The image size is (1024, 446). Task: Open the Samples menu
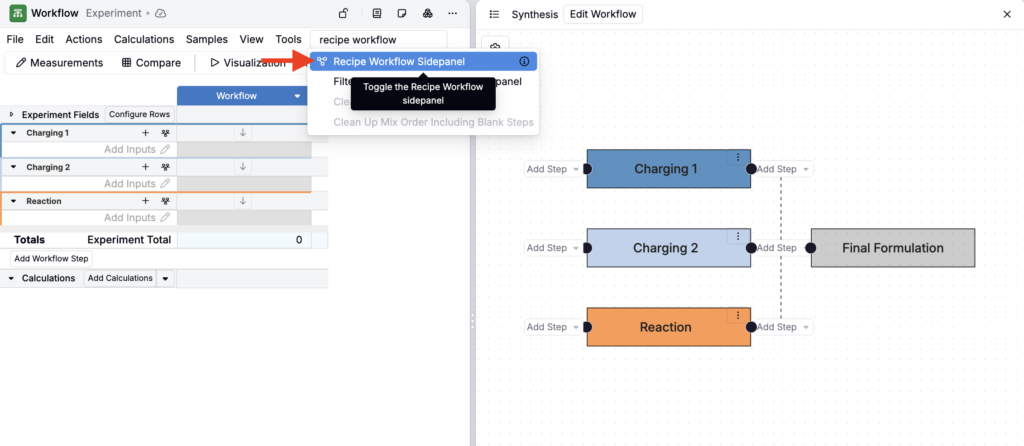(x=207, y=39)
